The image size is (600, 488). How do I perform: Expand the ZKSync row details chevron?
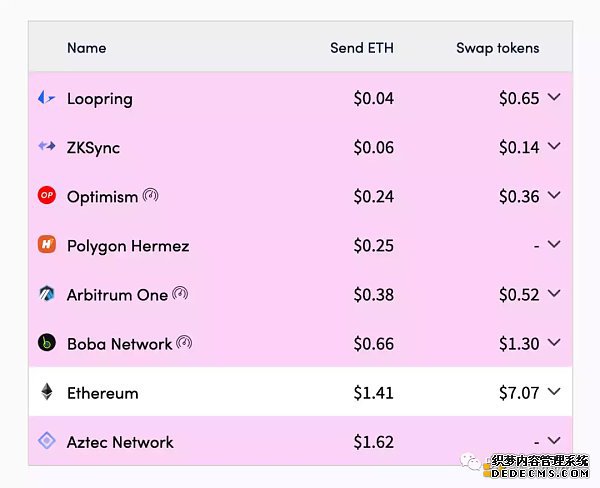pos(554,146)
